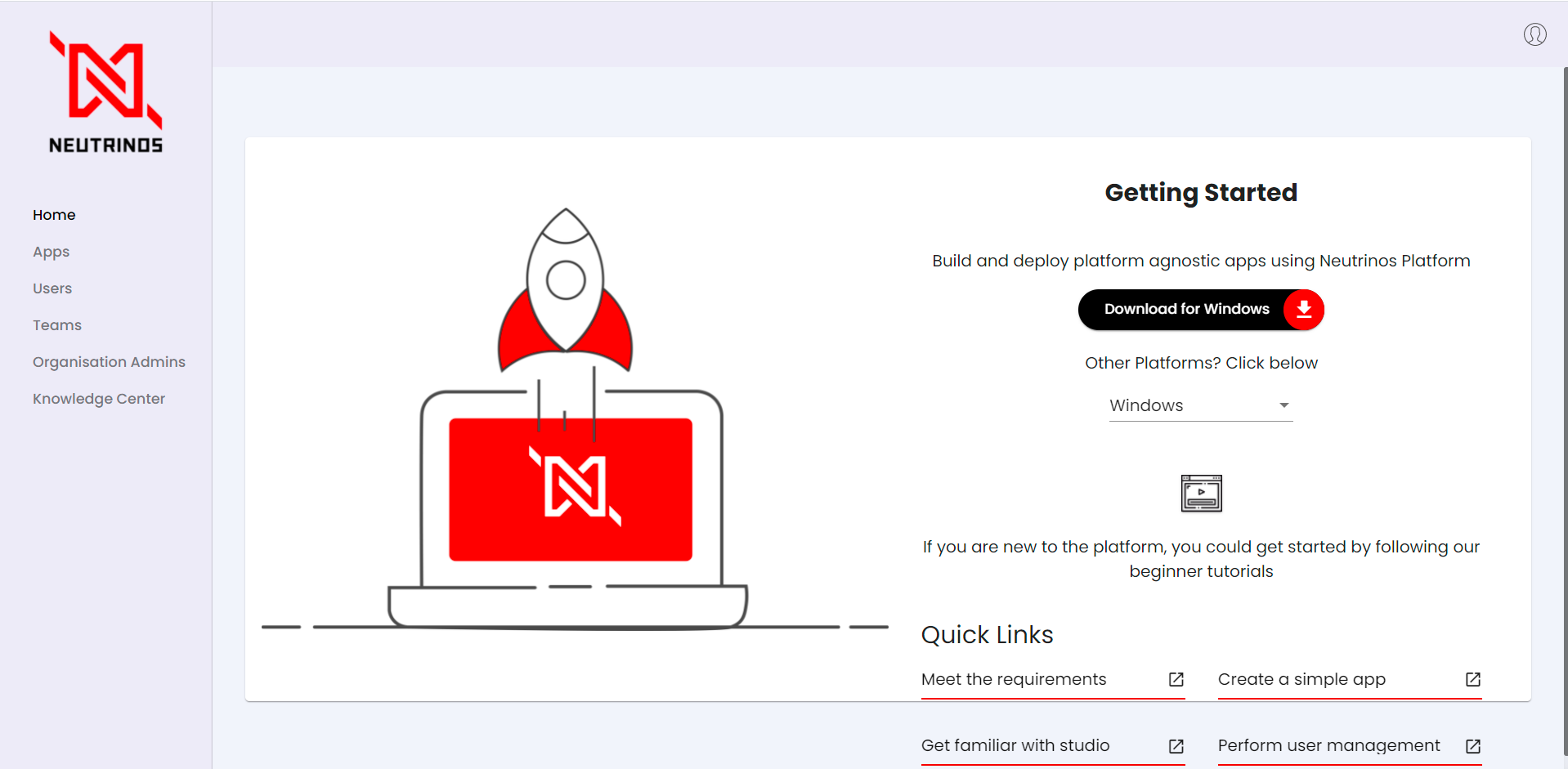Image resolution: width=1568 pixels, height=769 pixels.
Task: Click the Neutrinos logo in sidebar
Action: coord(106,92)
